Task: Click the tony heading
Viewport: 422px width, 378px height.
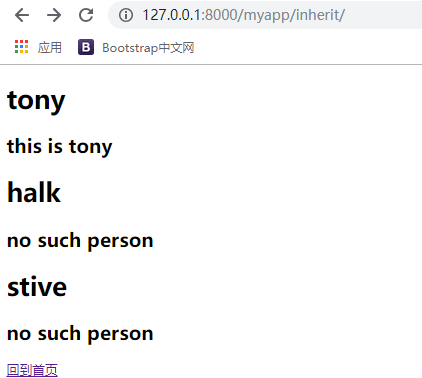Action: click(36, 101)
